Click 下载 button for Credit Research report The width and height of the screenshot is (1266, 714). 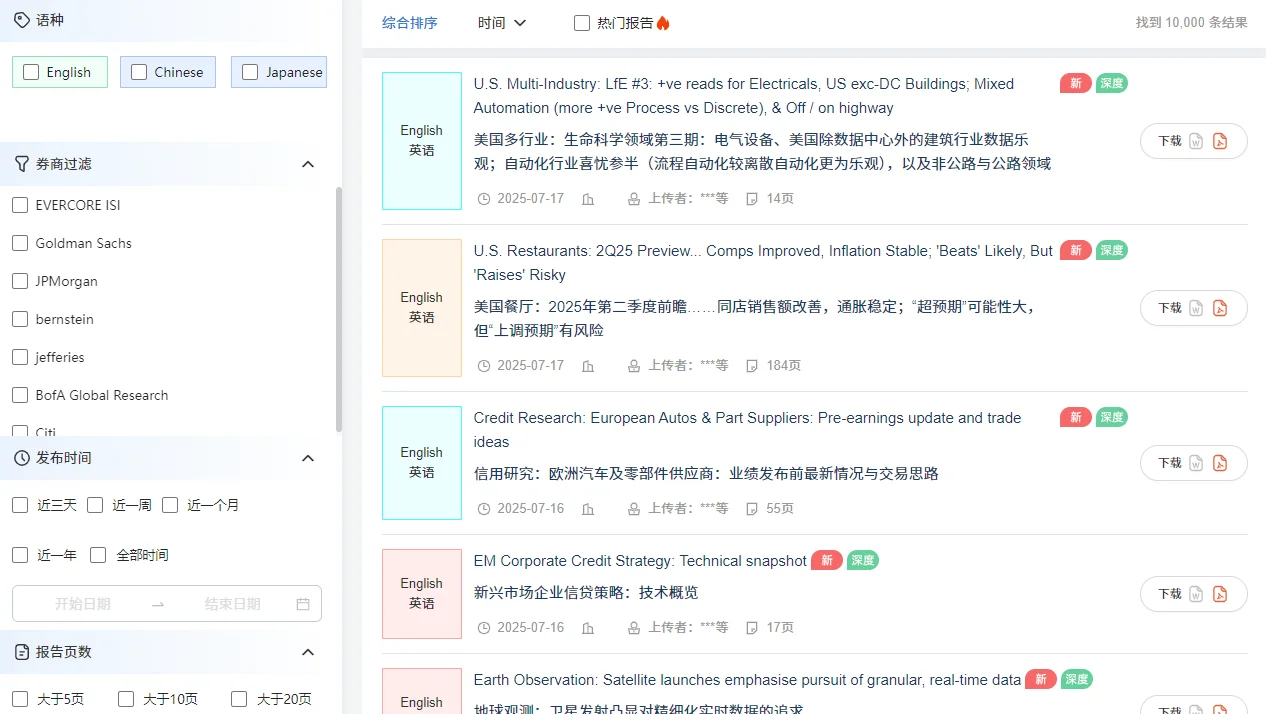point(1194,463)
